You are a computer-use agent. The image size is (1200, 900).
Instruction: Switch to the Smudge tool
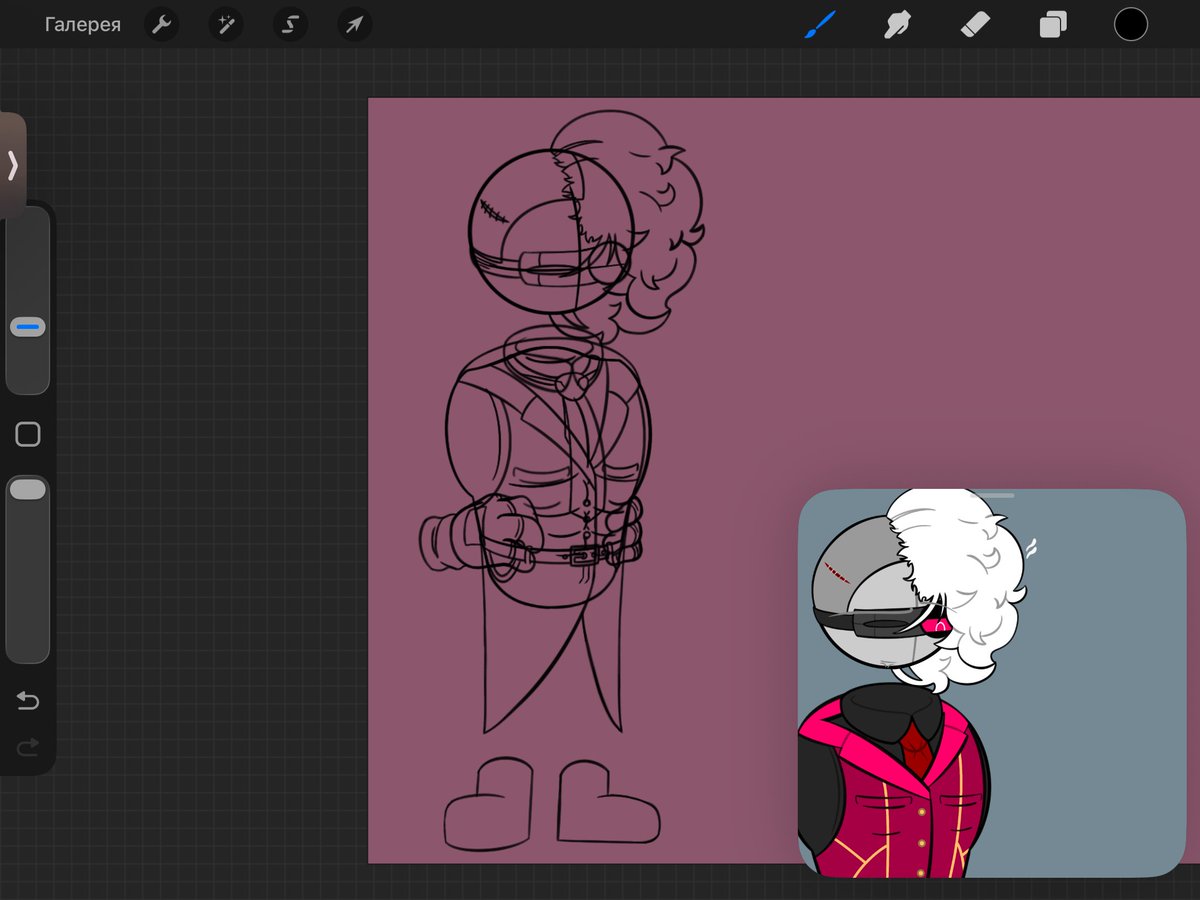[x=897, y=24]
